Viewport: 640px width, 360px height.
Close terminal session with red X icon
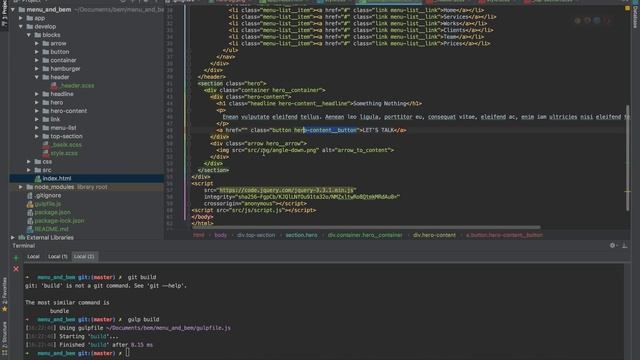[x=16, y=269]
